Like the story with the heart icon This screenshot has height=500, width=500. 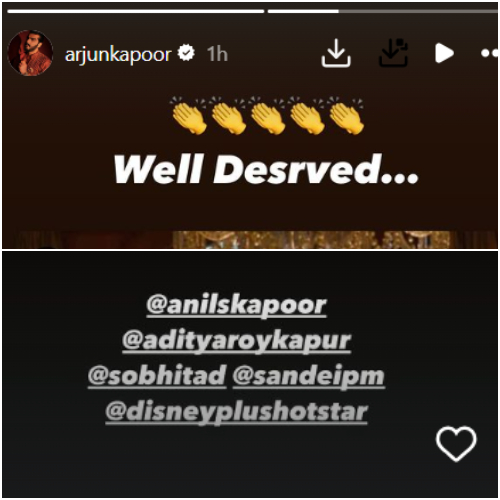tap(456, 444)
